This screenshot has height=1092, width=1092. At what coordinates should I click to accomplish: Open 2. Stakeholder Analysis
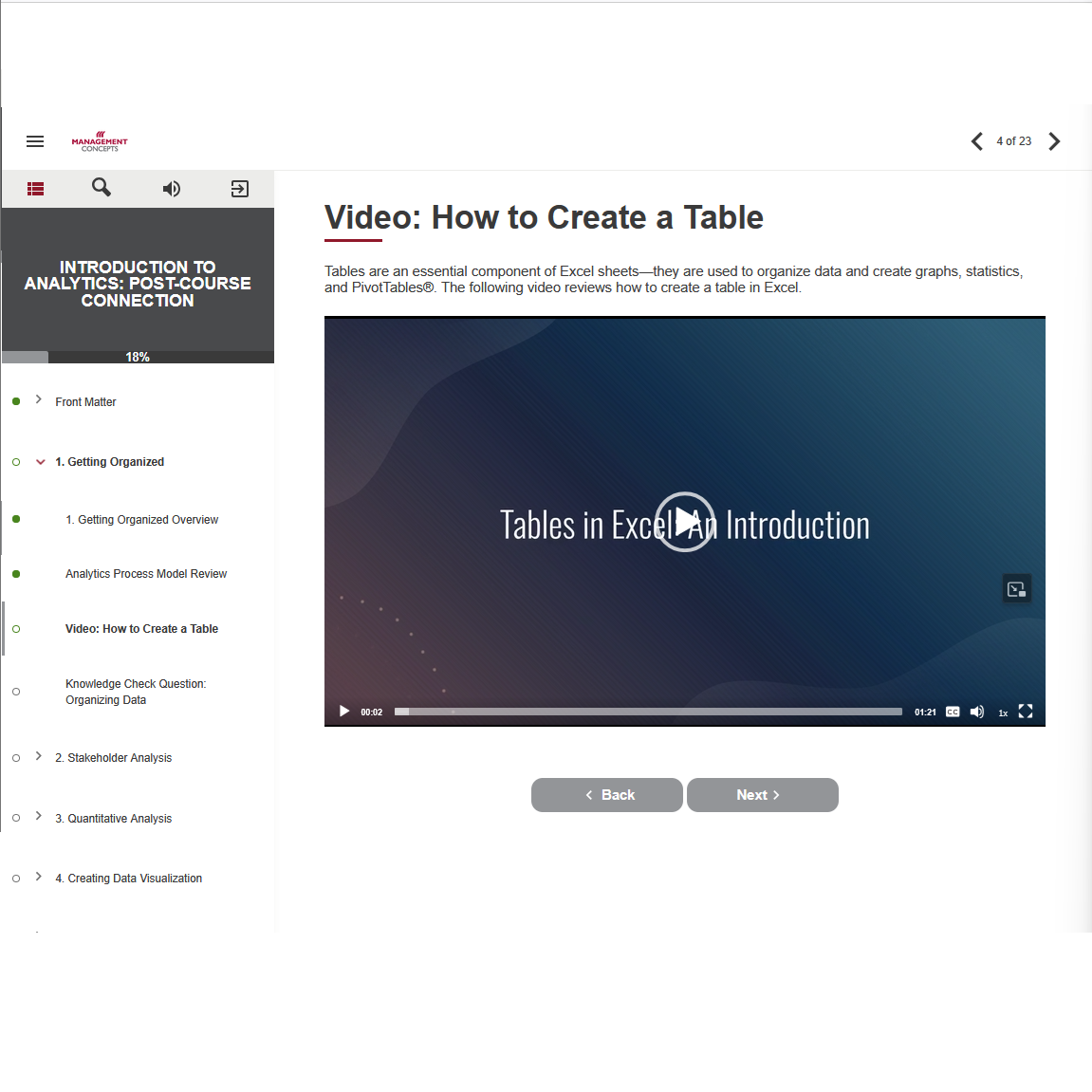(x=114, y=758)
